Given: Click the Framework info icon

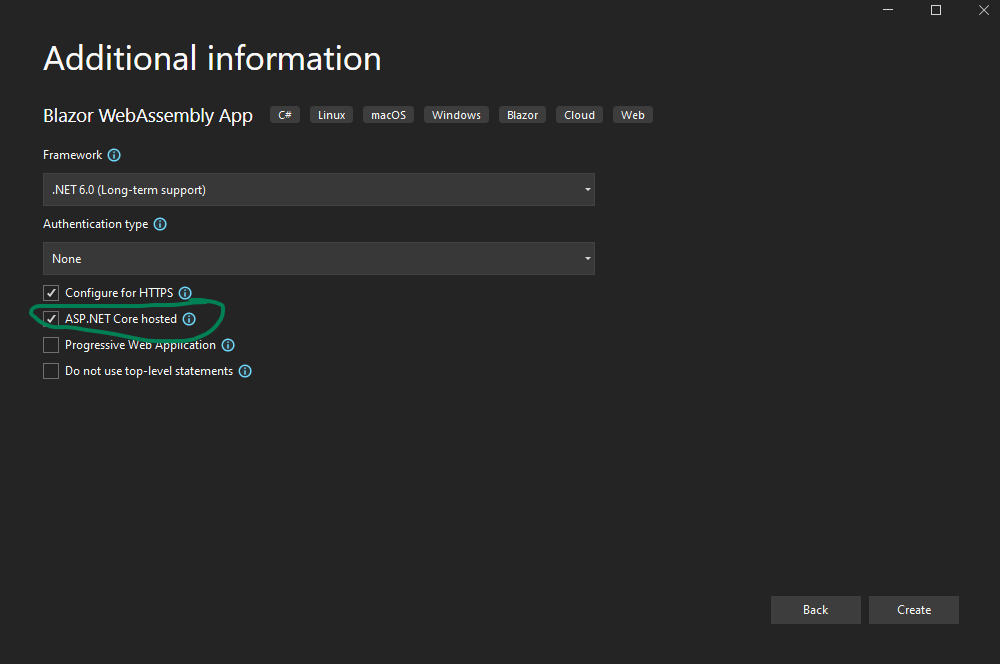Looking at the screenshot, I should (114, 155).
